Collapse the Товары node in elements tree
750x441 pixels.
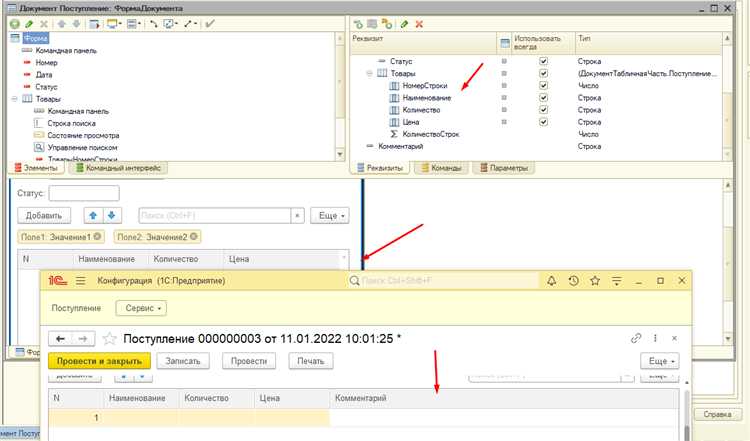coord(13,99)
